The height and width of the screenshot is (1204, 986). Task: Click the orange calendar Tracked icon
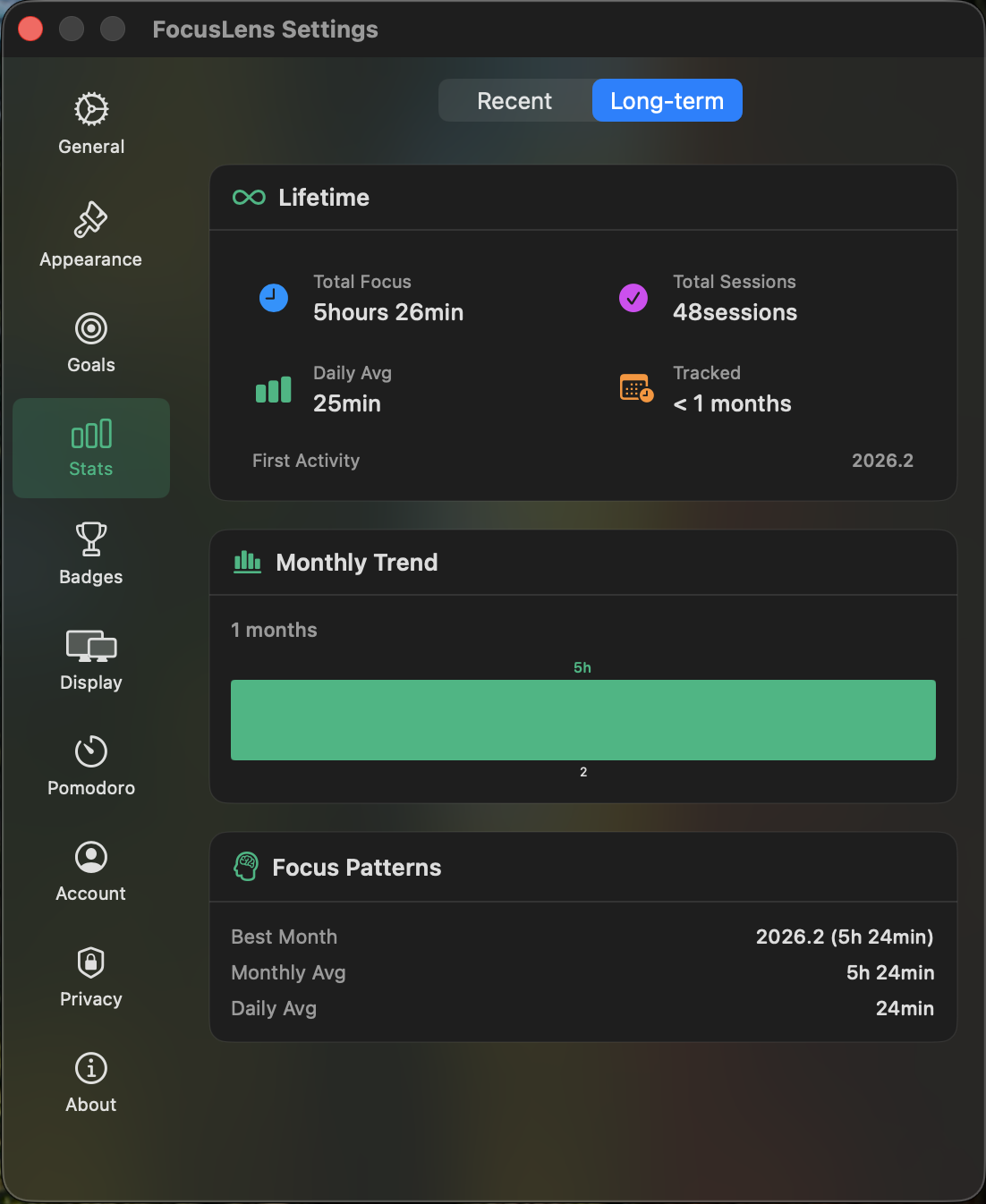[x=636, y=388]
